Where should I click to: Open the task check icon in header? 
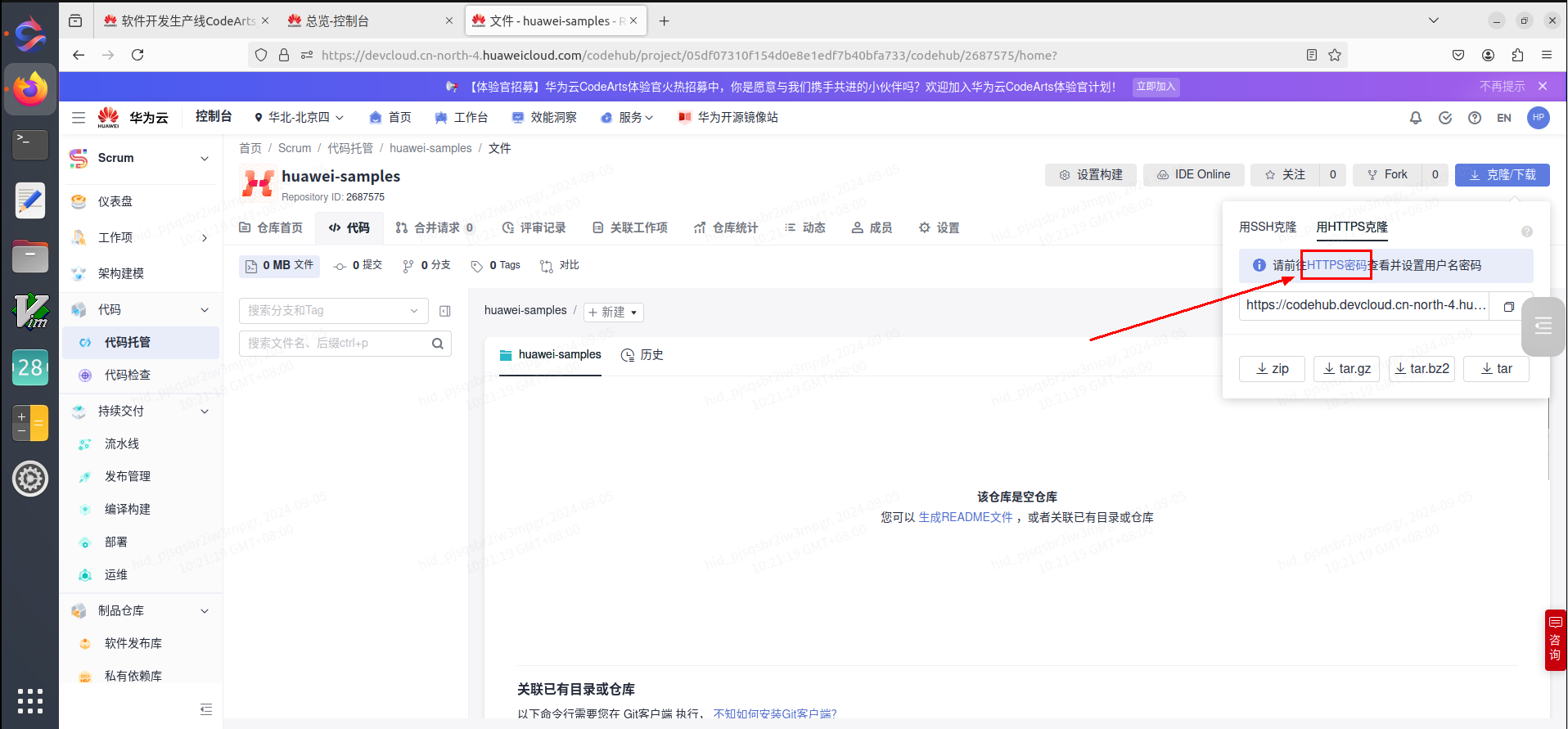[1445, 118]
